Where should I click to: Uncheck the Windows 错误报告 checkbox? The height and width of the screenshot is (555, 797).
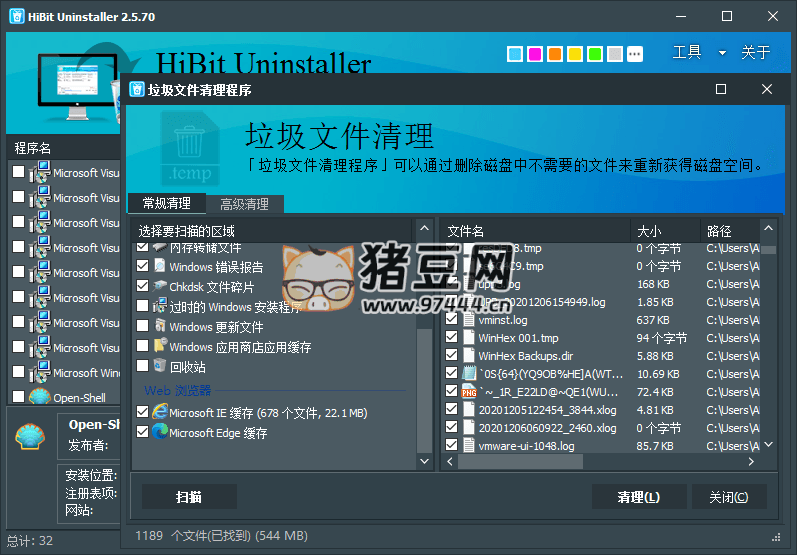[143, 267]
